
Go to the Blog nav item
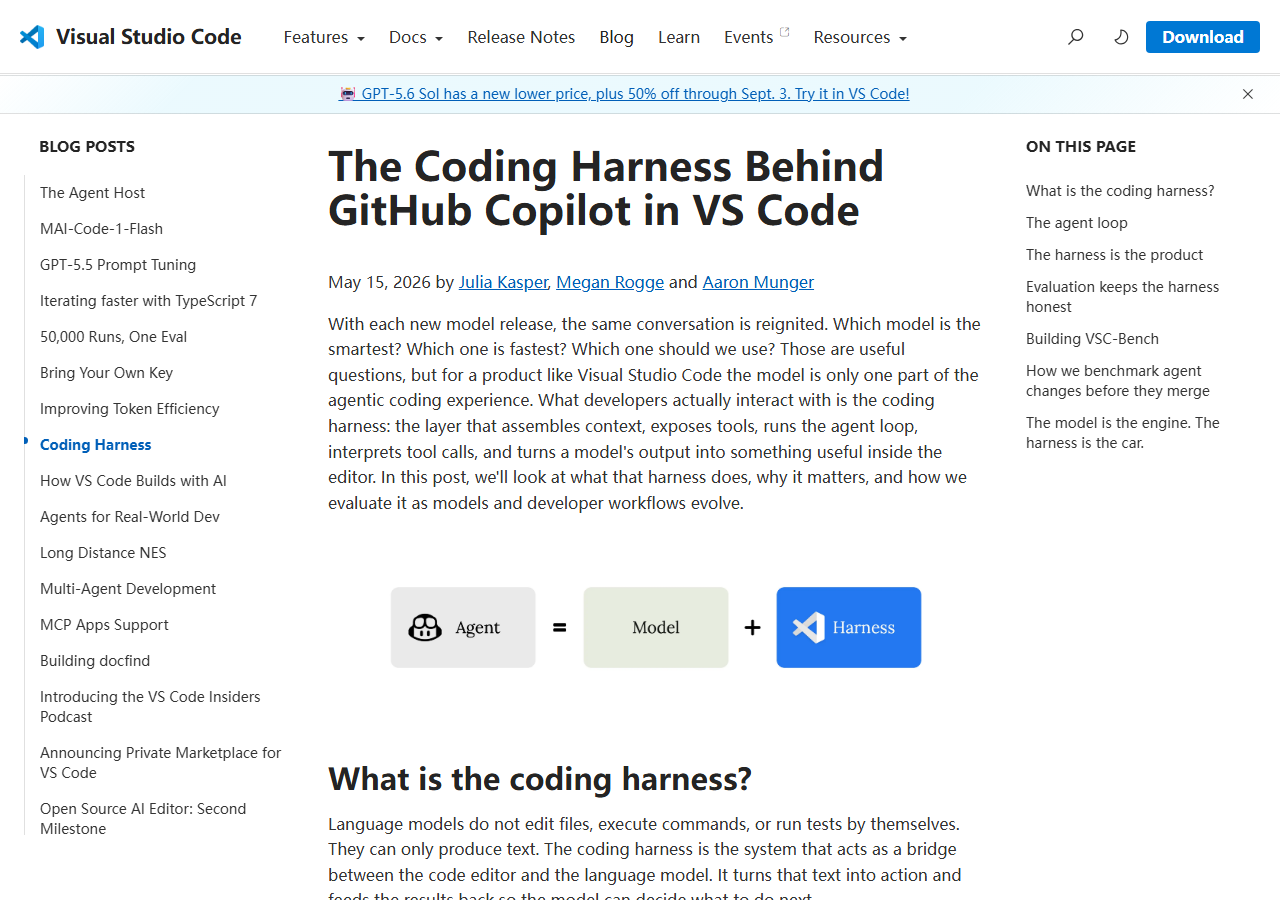click(x=617, y=37)
